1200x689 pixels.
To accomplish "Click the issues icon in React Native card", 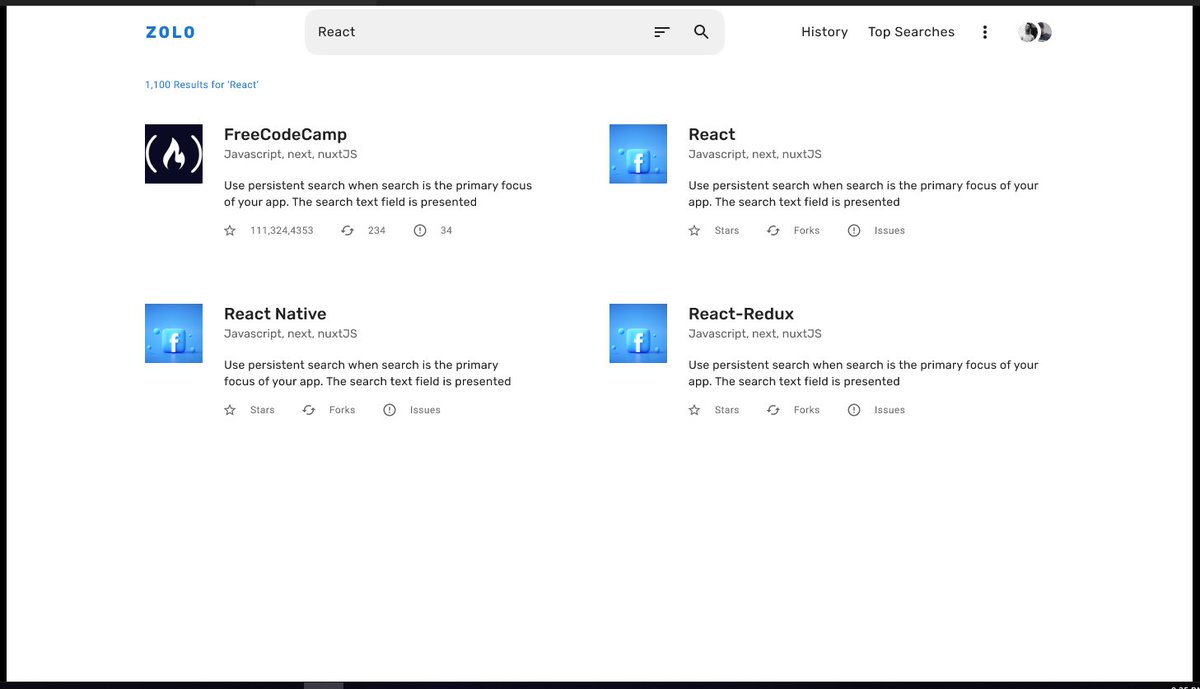I will pyautogui.click(x=390, y=410).
